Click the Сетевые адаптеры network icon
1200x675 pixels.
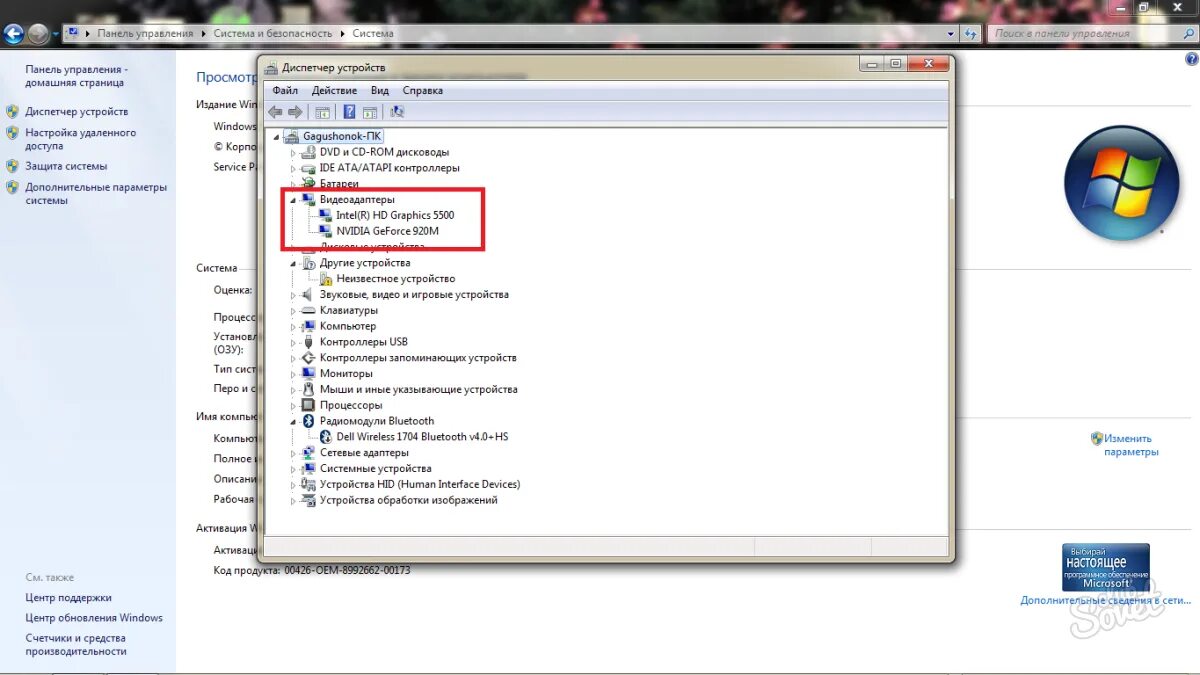(308, 453)
